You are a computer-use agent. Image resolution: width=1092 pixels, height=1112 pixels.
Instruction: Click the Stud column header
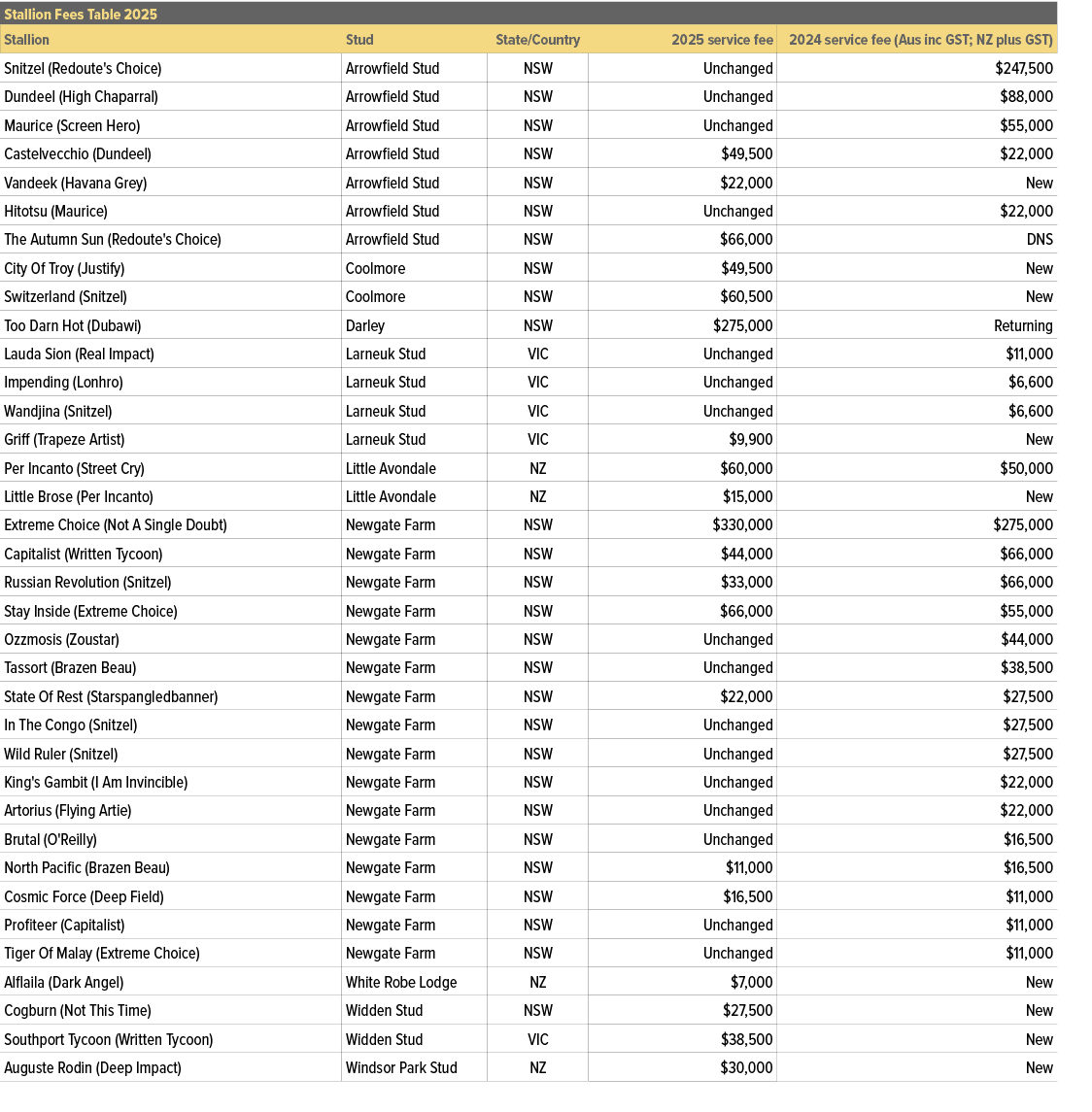click(x=359, y=40)
